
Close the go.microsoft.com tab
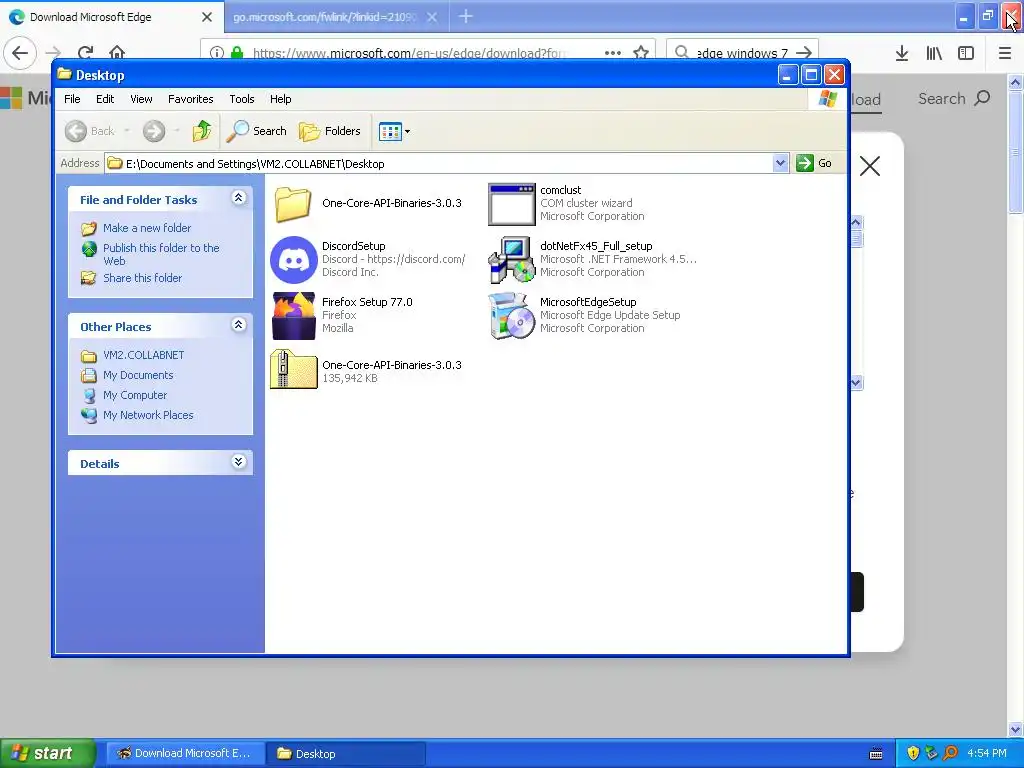[x=432, y=17]
